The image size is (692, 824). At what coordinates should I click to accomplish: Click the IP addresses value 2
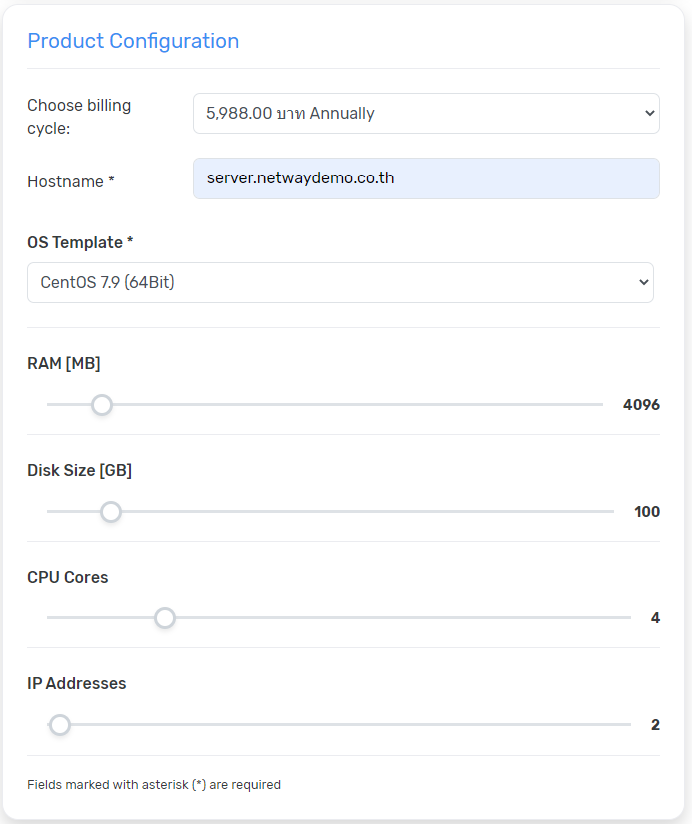click(x=655, y=725)
